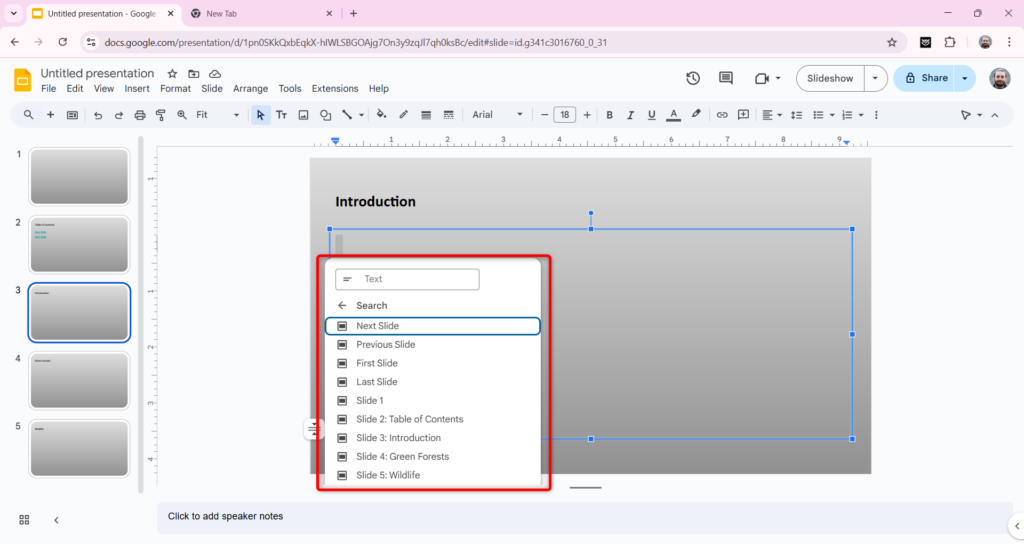Select the text box tool

click(281, 115)
